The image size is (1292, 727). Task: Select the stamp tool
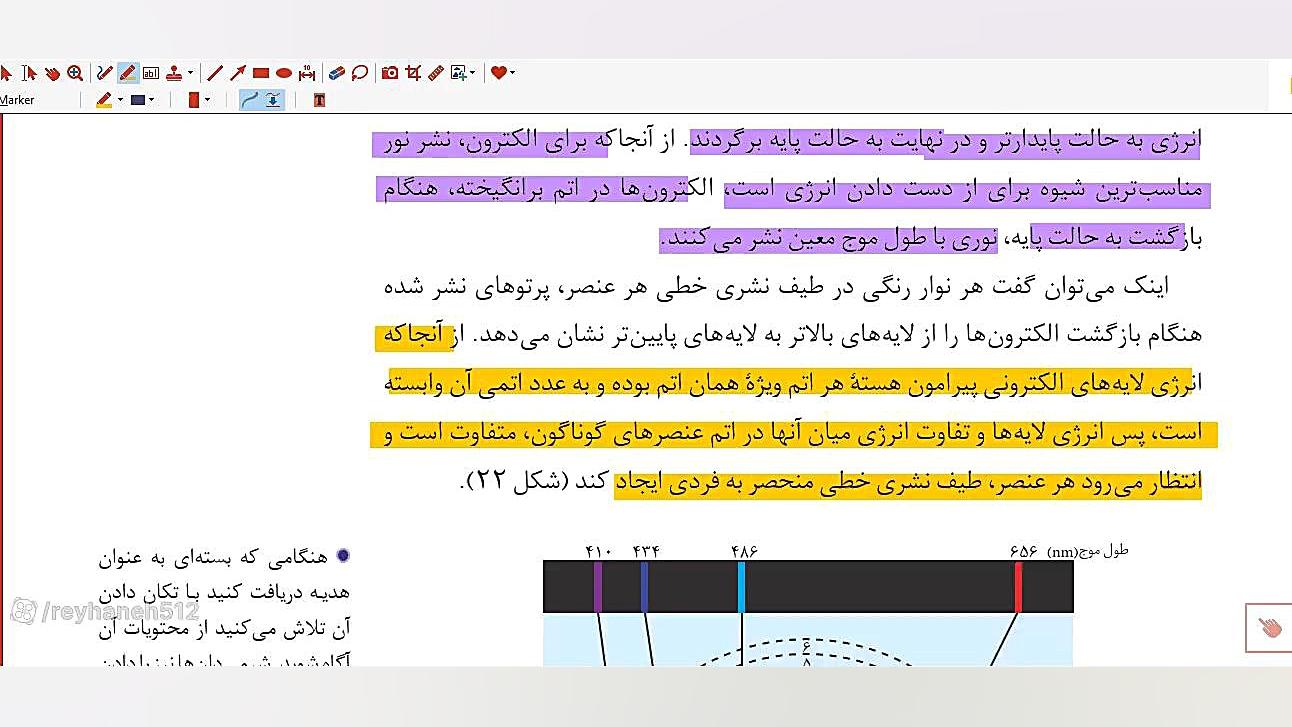tap(174, 73)
